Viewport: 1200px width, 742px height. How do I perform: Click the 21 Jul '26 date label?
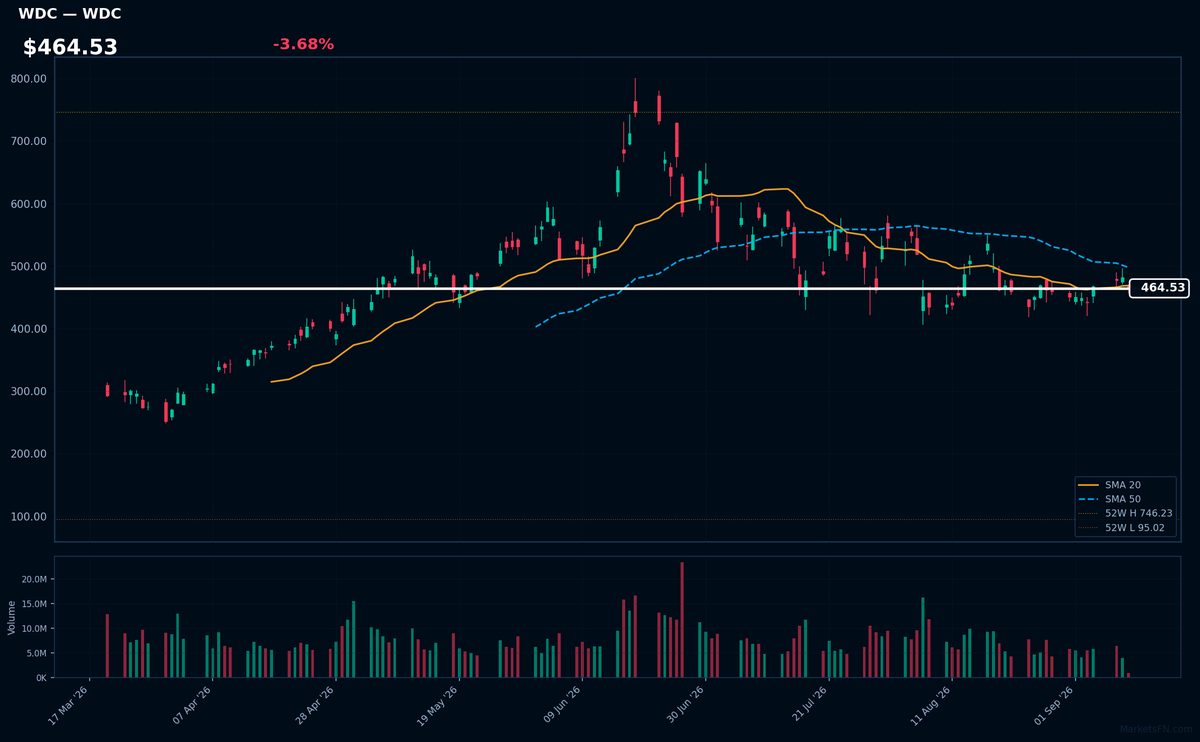pyautogui.click(x=809, y=704)
